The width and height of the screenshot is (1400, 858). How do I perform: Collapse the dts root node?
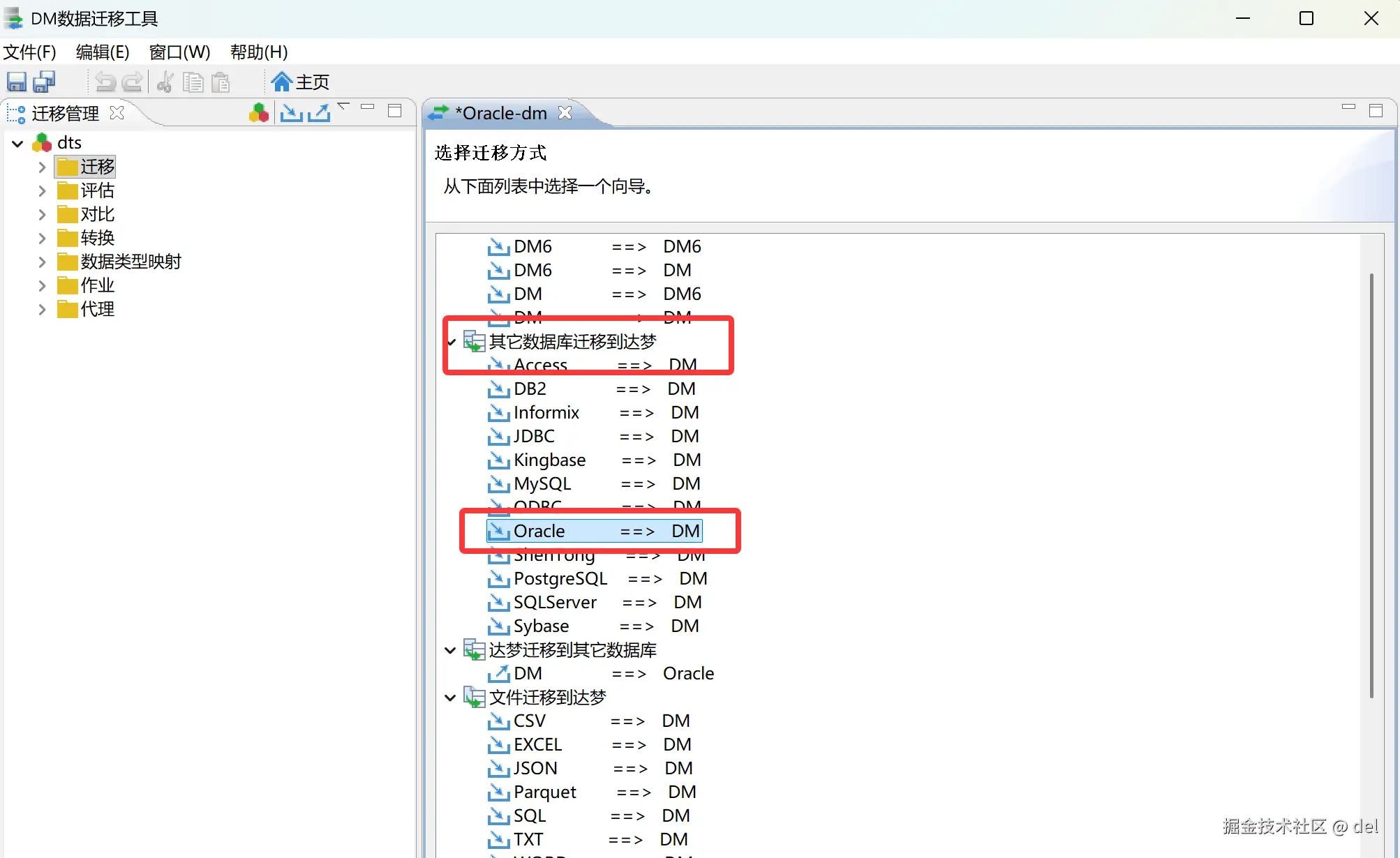click(18, 144)
